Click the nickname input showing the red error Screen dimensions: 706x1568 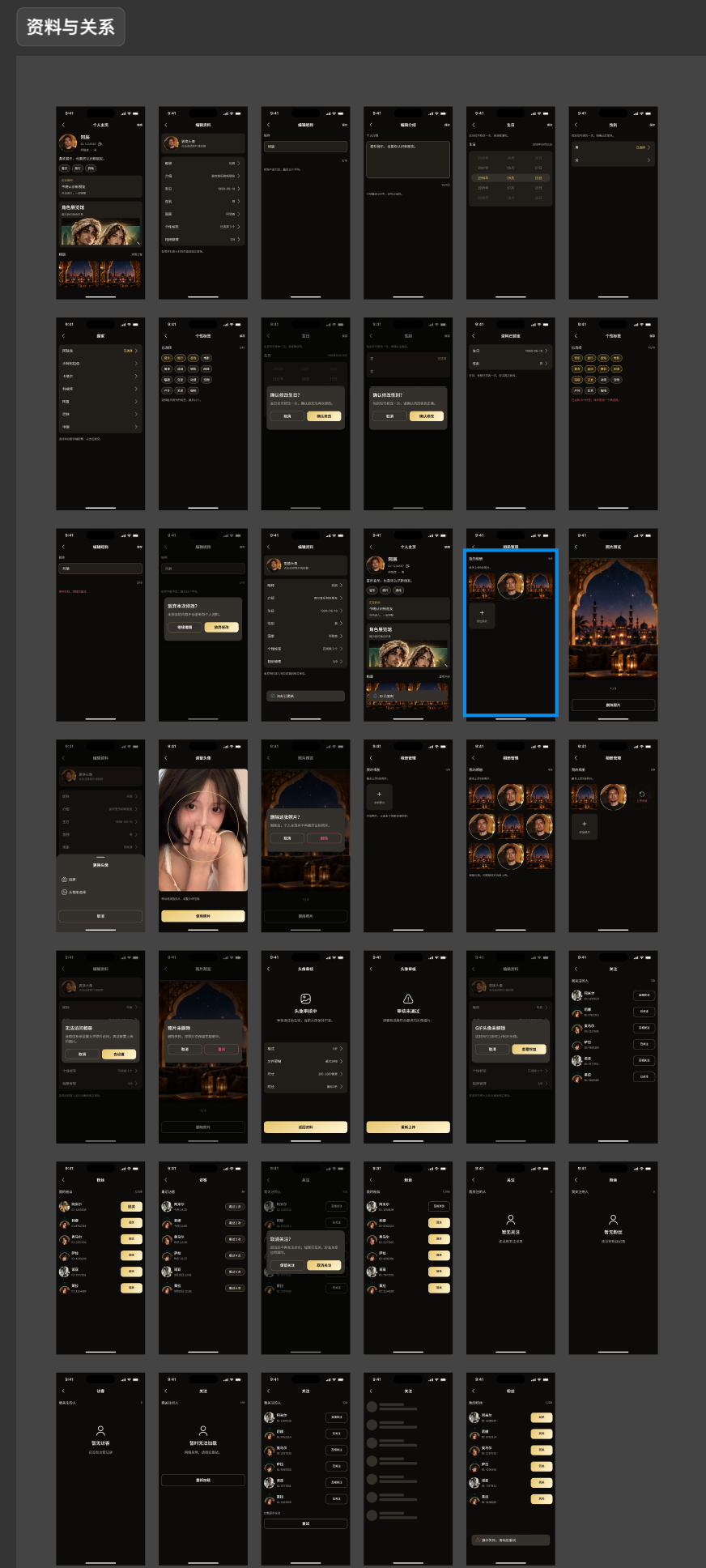click(100, 569)
